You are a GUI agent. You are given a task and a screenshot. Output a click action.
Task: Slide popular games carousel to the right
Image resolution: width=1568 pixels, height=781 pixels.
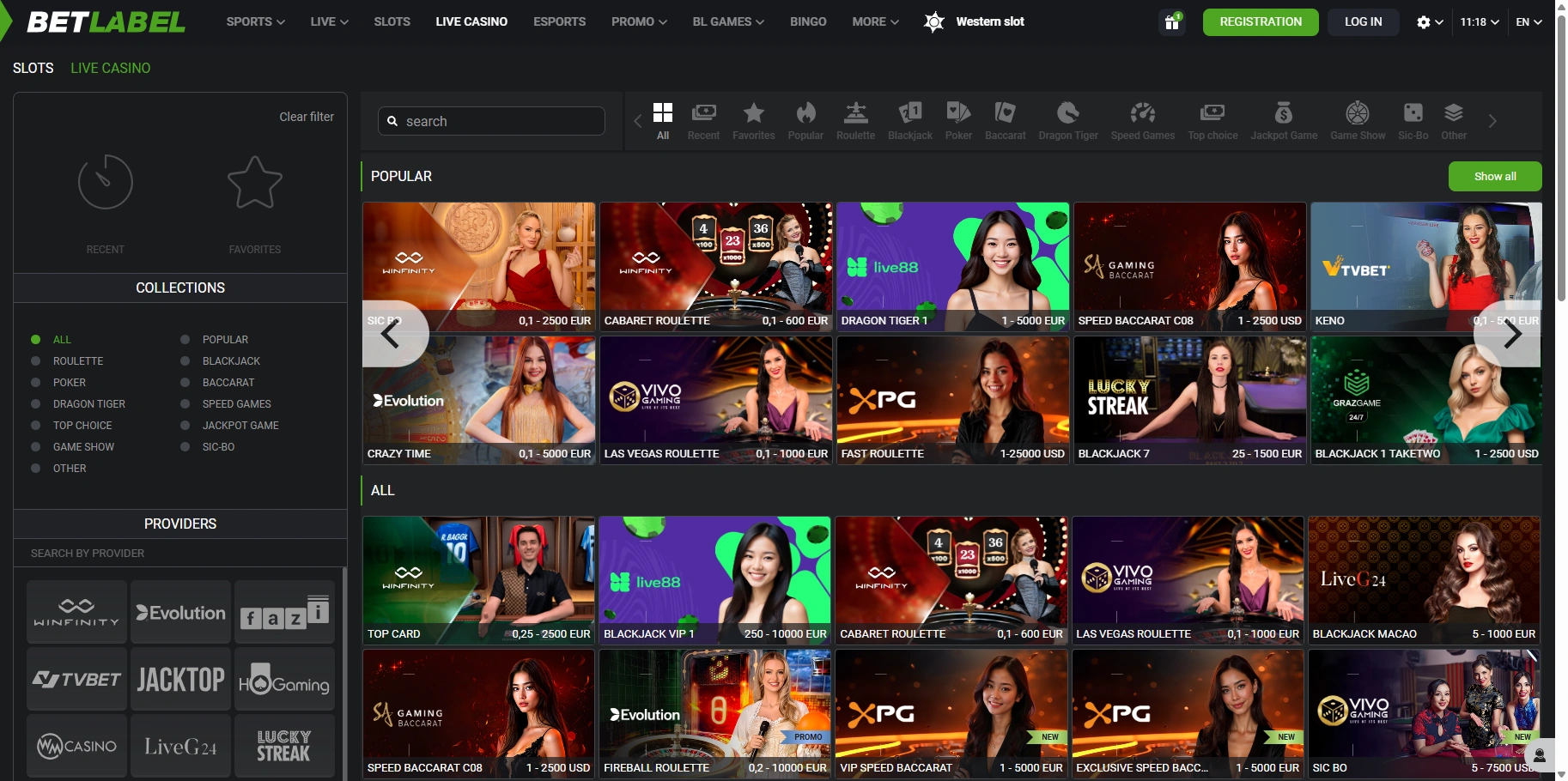[x=1511, y=334]
